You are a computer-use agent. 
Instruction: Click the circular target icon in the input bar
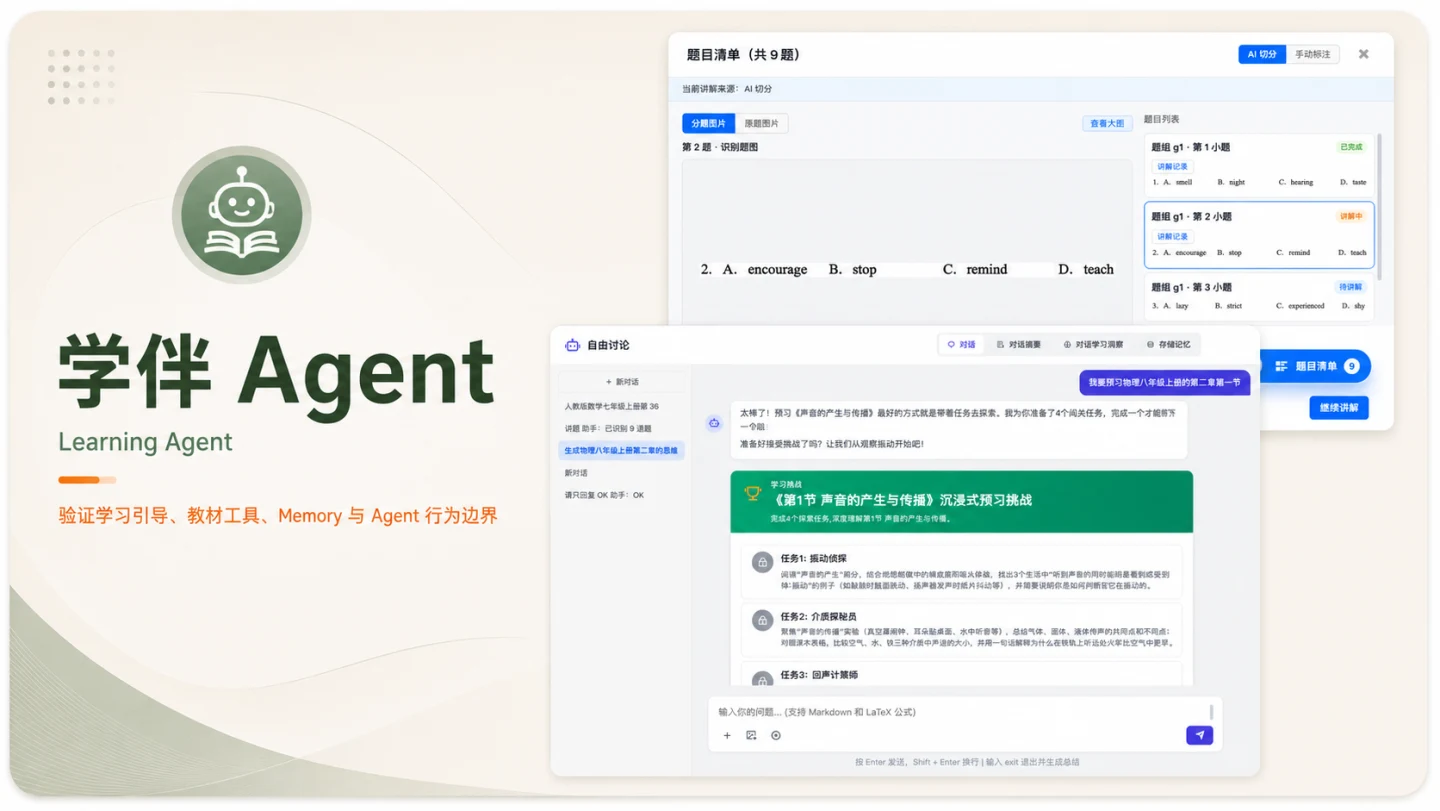(x=776, y=736)
